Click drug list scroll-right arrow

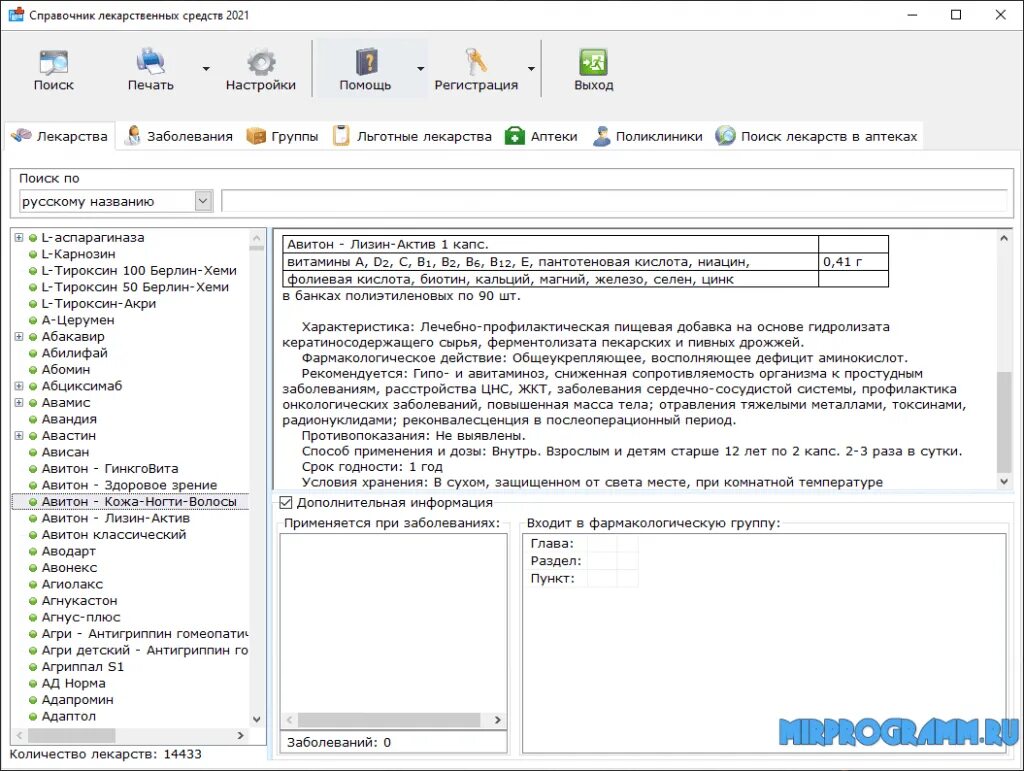click(240, 736)
